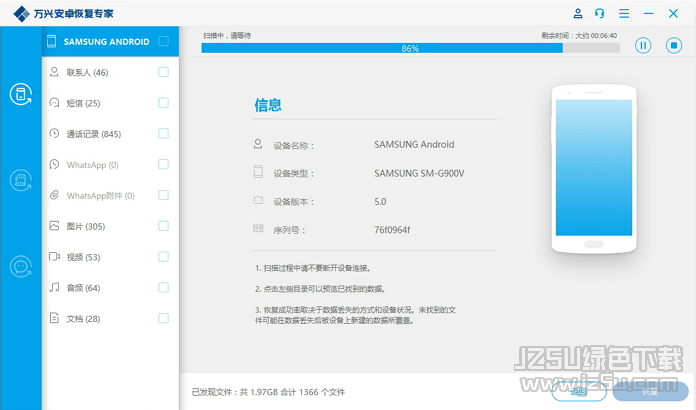Click device version 5.0 value
The image size is (696, 410).
[x=380, y=201]
